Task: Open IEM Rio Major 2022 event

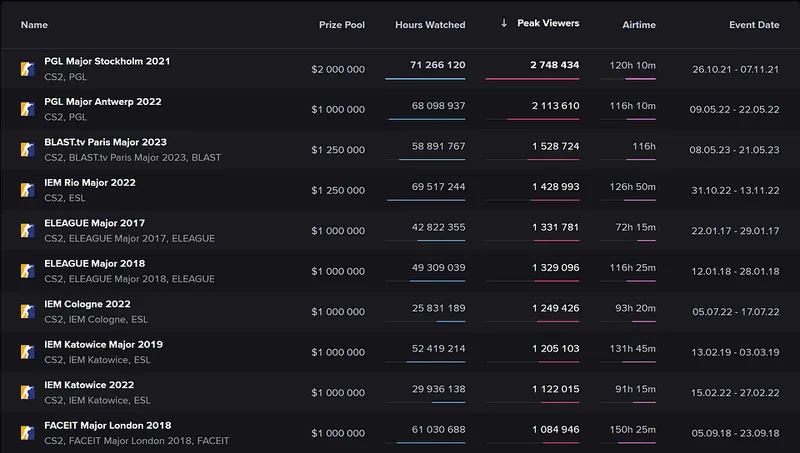Action: point(90,183)
